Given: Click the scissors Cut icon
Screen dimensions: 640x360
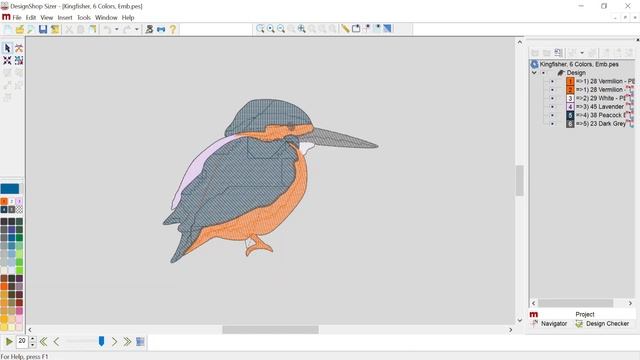Looking at the screenshot, I should point(69,29).
